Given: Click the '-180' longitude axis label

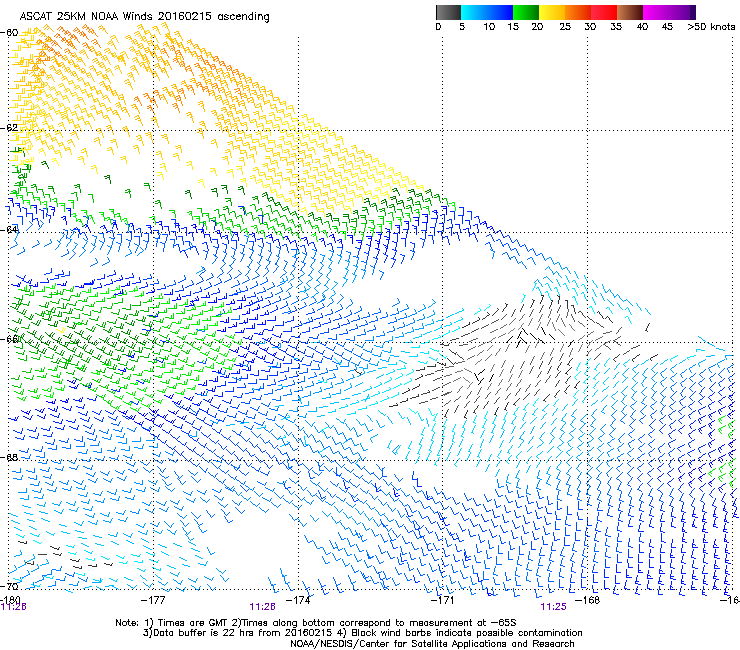Looking at the screenshot, I should coord(10,600).
